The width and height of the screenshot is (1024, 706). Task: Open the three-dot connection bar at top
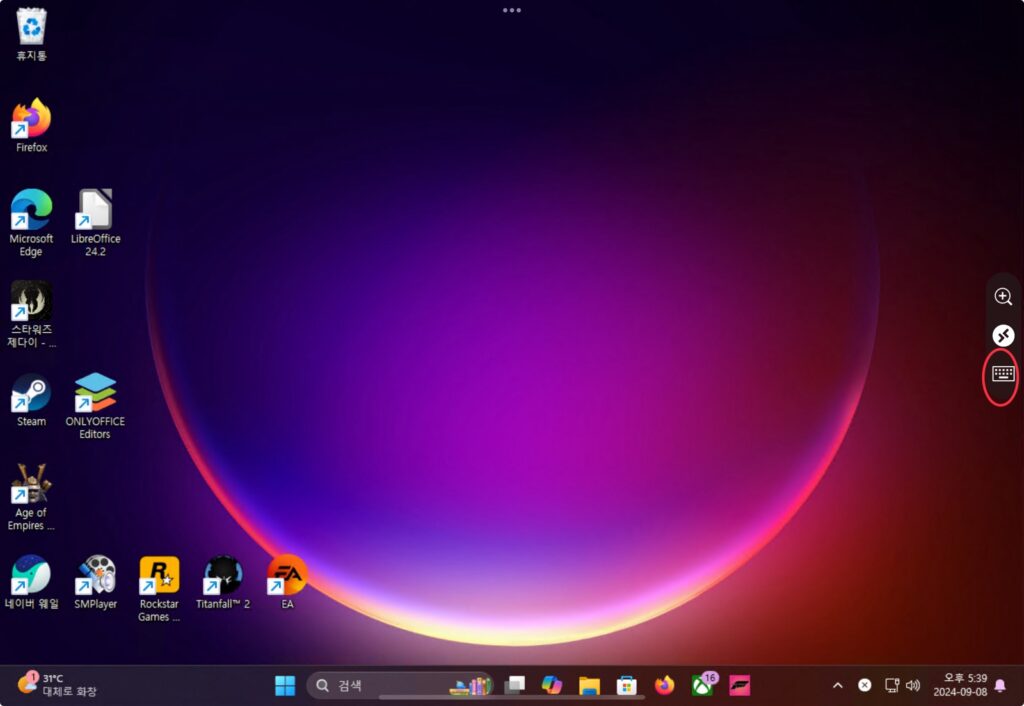pyautogui.click(x=512, y=10)
